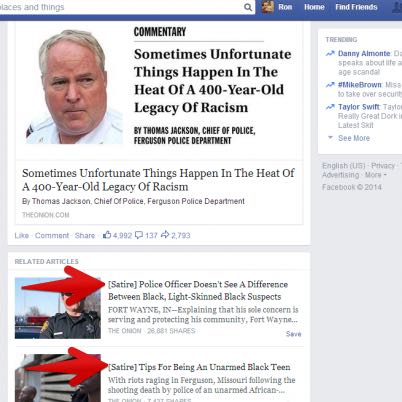Like the Onion commentary post
The image size is (402, 402).
(22, 235)
